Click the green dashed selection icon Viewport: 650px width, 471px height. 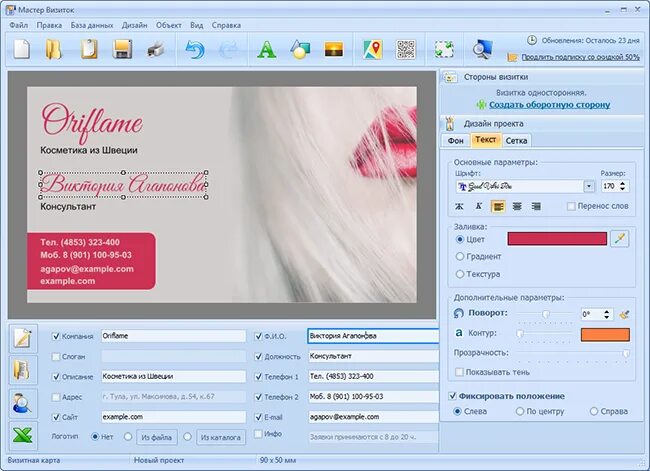click(444, 50)
